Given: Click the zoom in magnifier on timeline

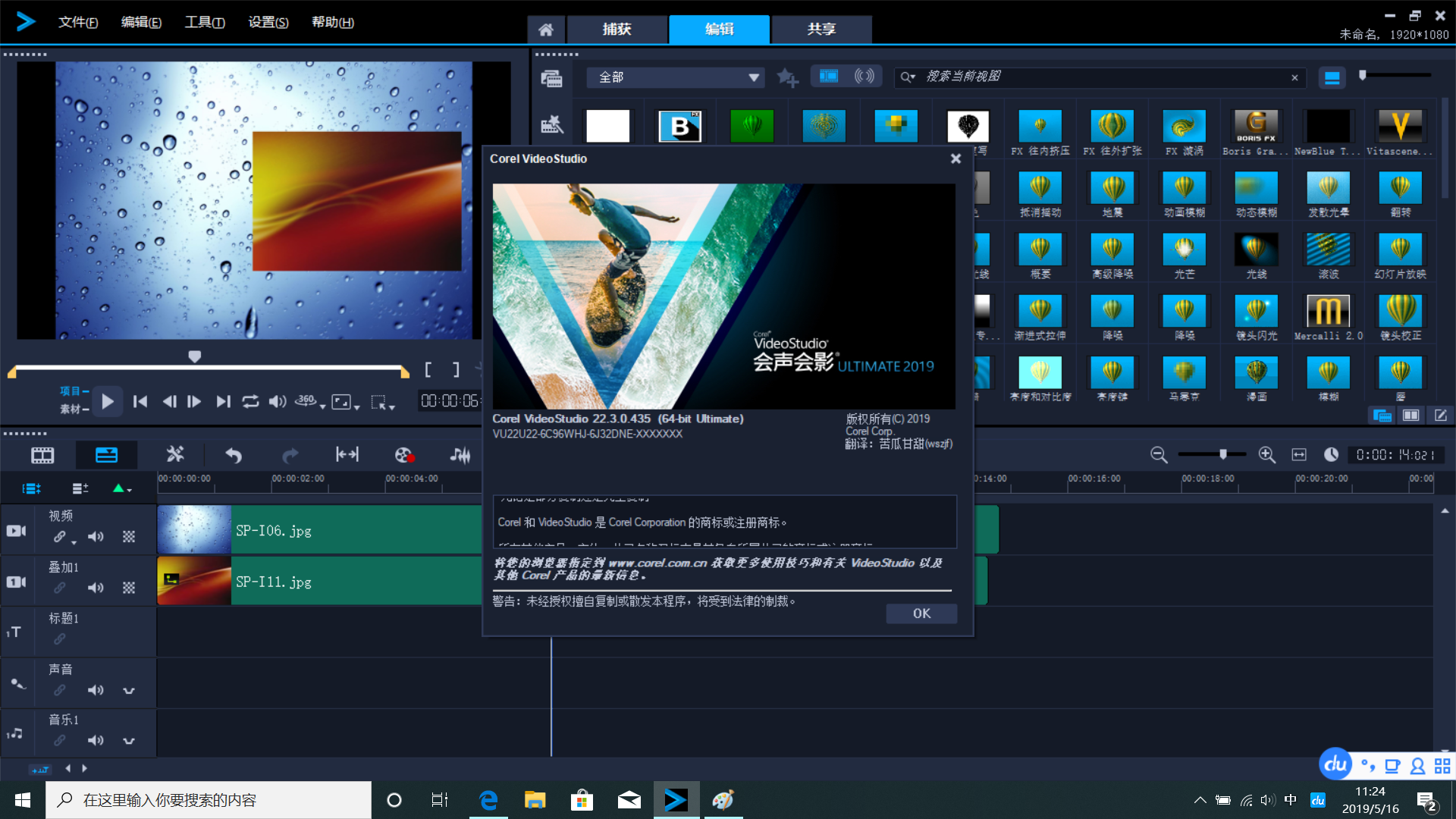Looking at the screenshot, I should click(x=1266, y=454).
